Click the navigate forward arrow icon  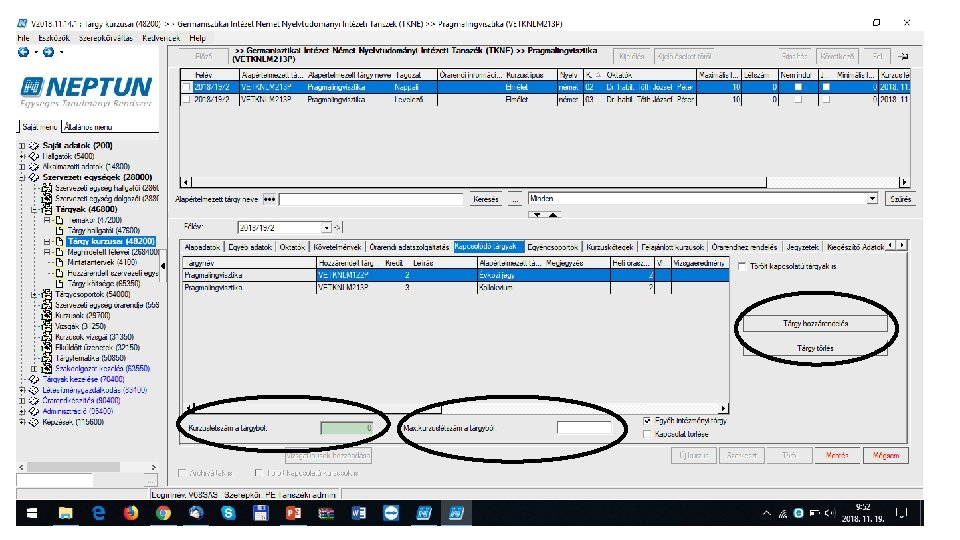tap(48, 52)
